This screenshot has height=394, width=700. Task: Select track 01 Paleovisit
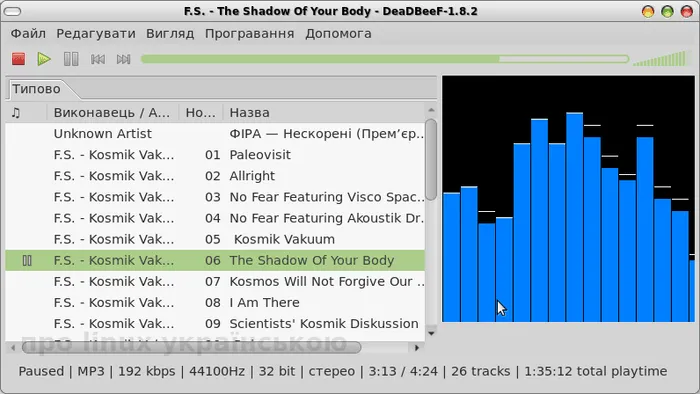pos(215,154)
